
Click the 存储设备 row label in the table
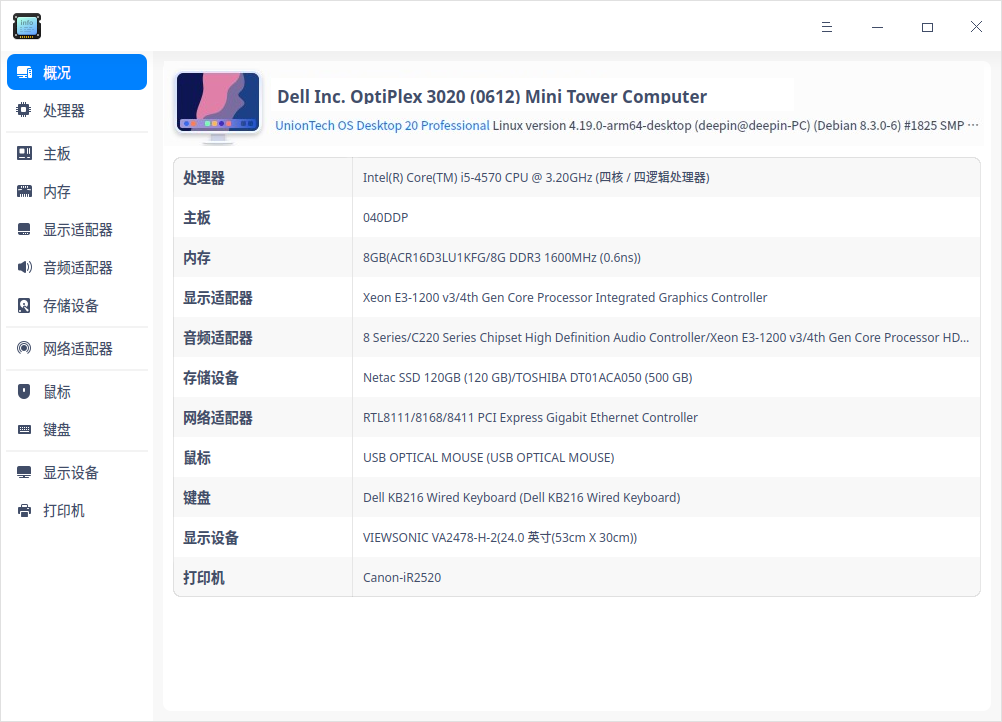coord(211,378)
